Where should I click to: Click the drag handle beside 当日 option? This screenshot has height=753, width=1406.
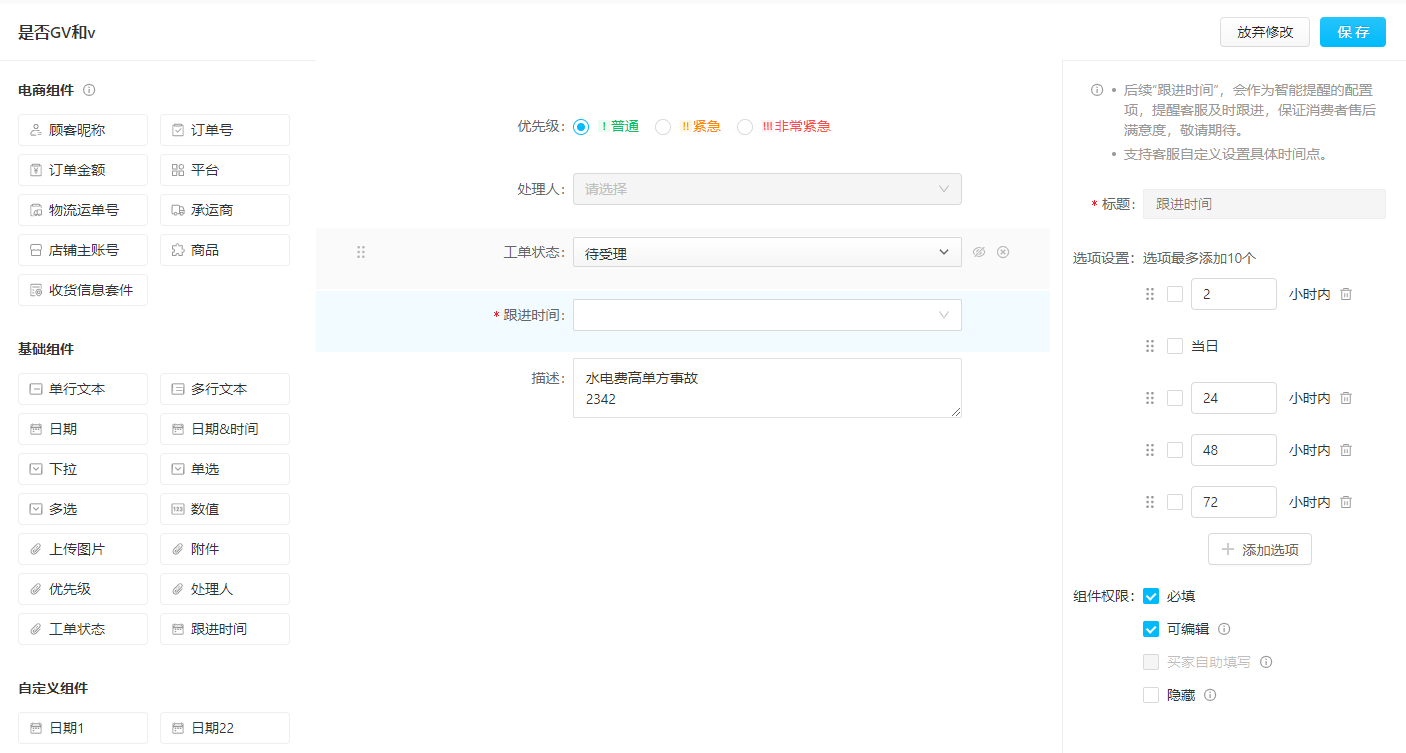pos(1150,346)
